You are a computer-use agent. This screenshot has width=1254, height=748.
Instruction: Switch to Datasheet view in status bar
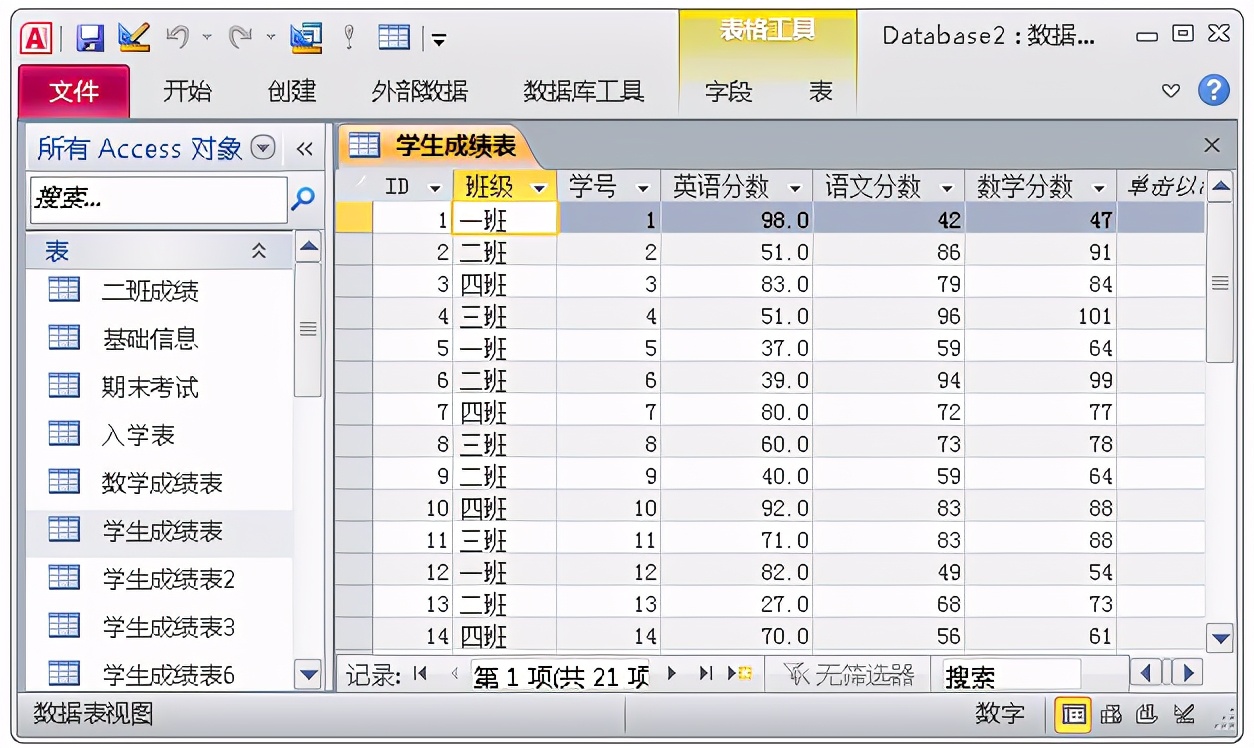pyautogui.click(x=1074, y=714)
